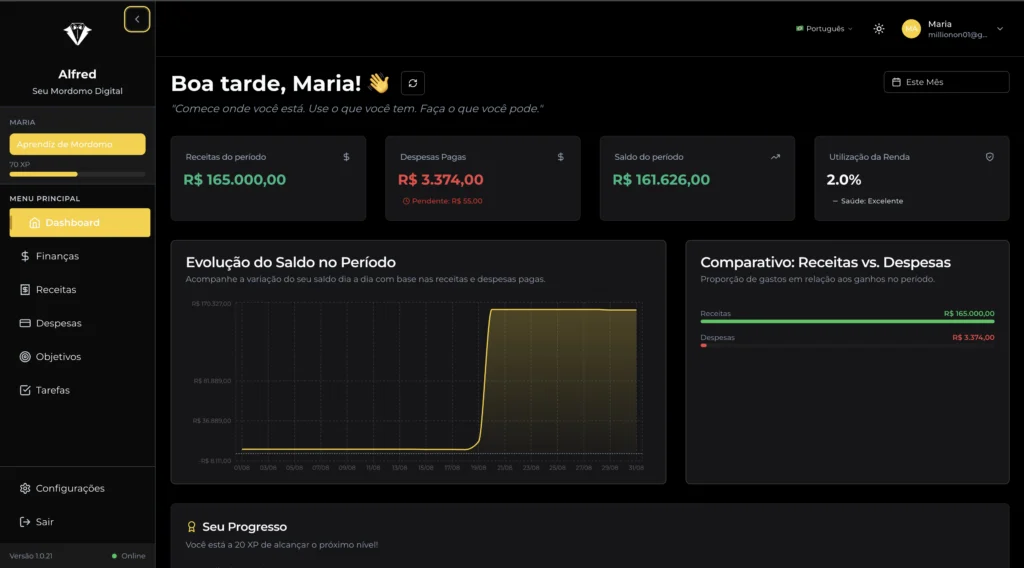1024x568 pixels.
Task: Collapse the sidebar with the chevron button
Action: [136, 20]
